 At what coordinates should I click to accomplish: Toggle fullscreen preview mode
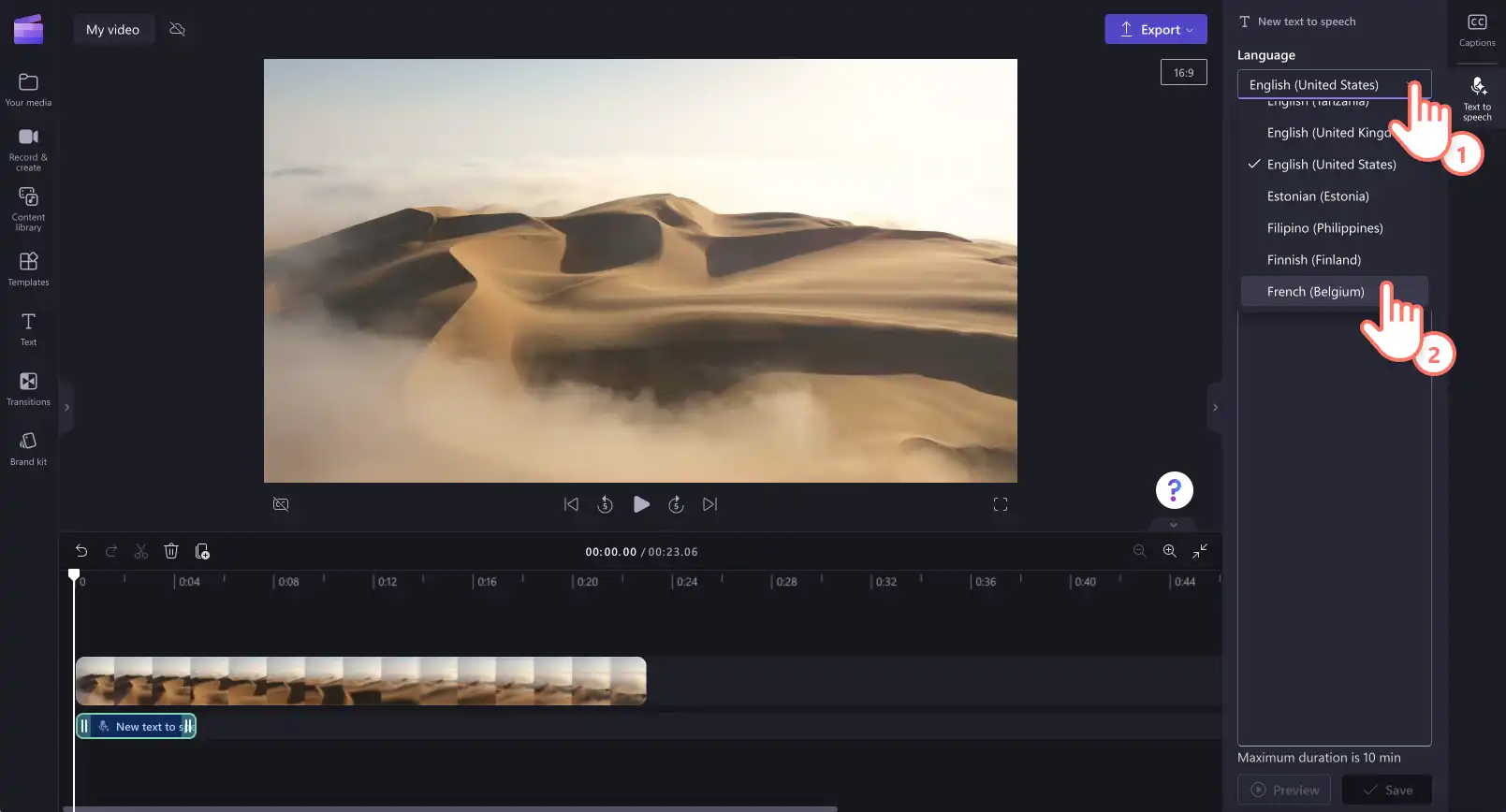pos(1000,504)
